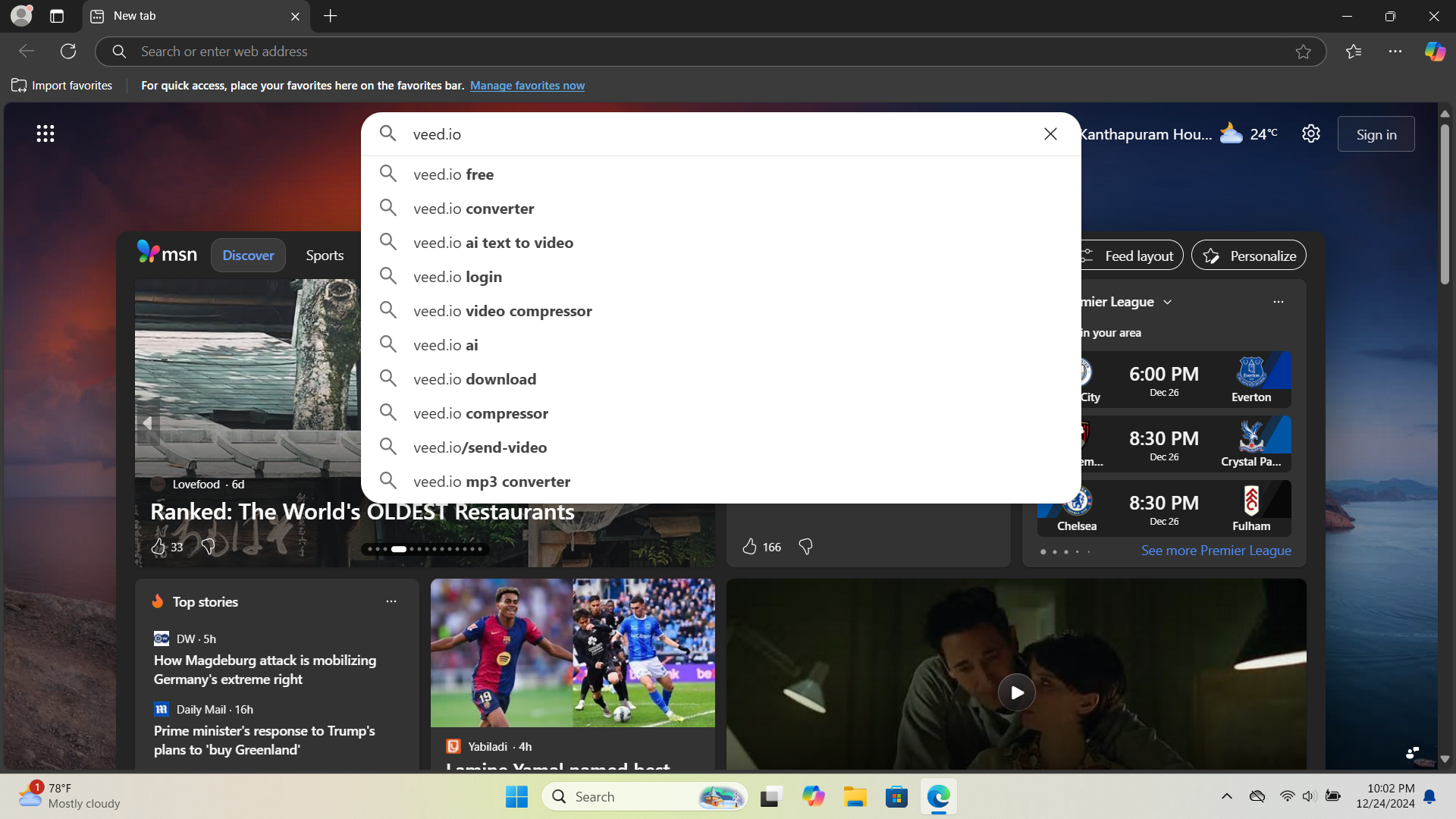1456x819 pixels.
Task: Open the MSN app launcher grid
Action: point(45,134)
